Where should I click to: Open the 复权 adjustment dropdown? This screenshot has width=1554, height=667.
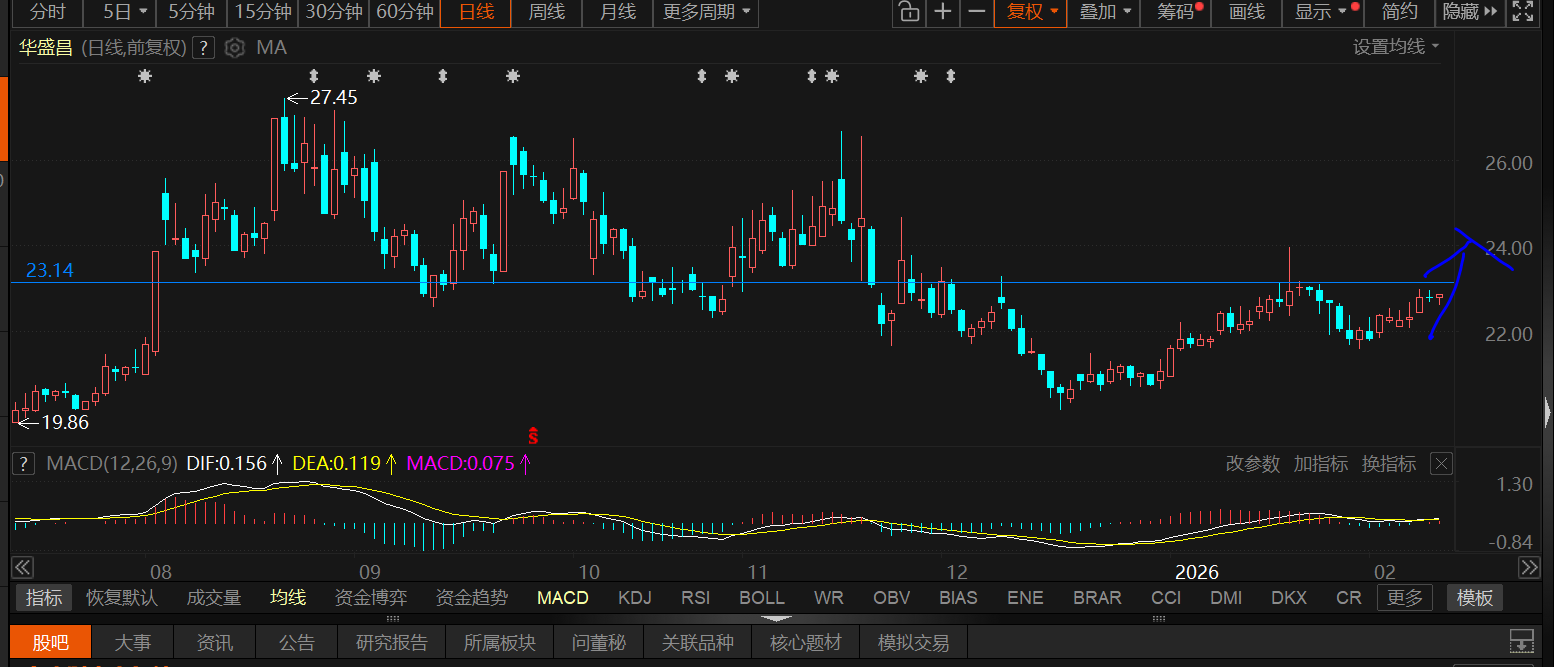pos(1031,12)
